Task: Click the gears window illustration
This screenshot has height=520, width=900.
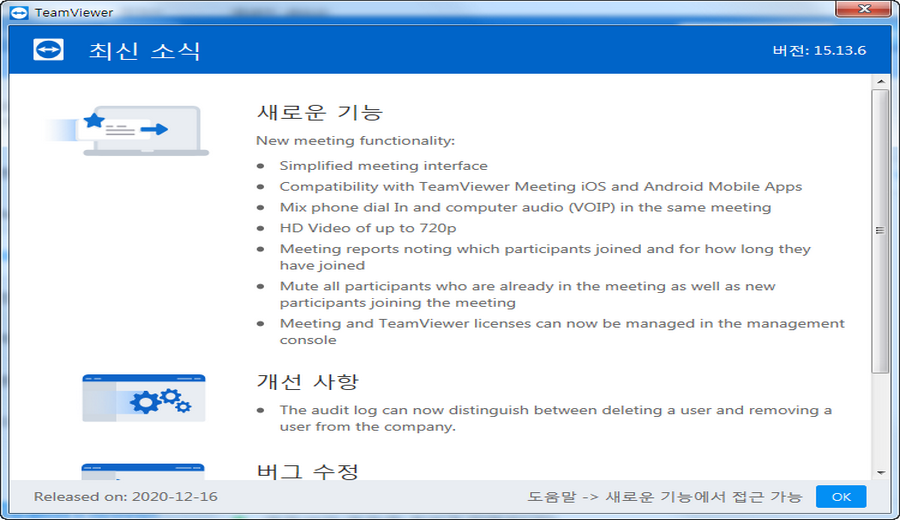Action: tap(143, 398)
